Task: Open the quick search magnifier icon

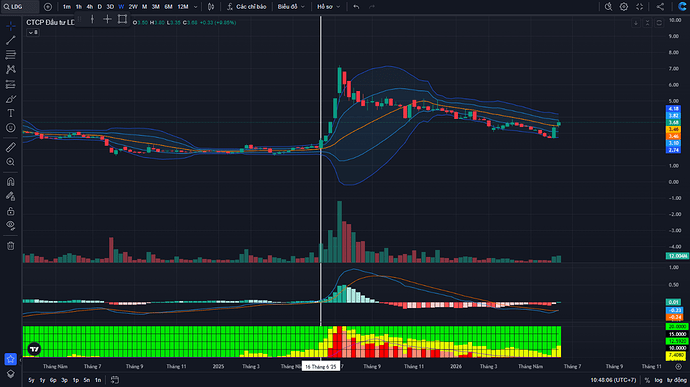Action: coord(608,7)
